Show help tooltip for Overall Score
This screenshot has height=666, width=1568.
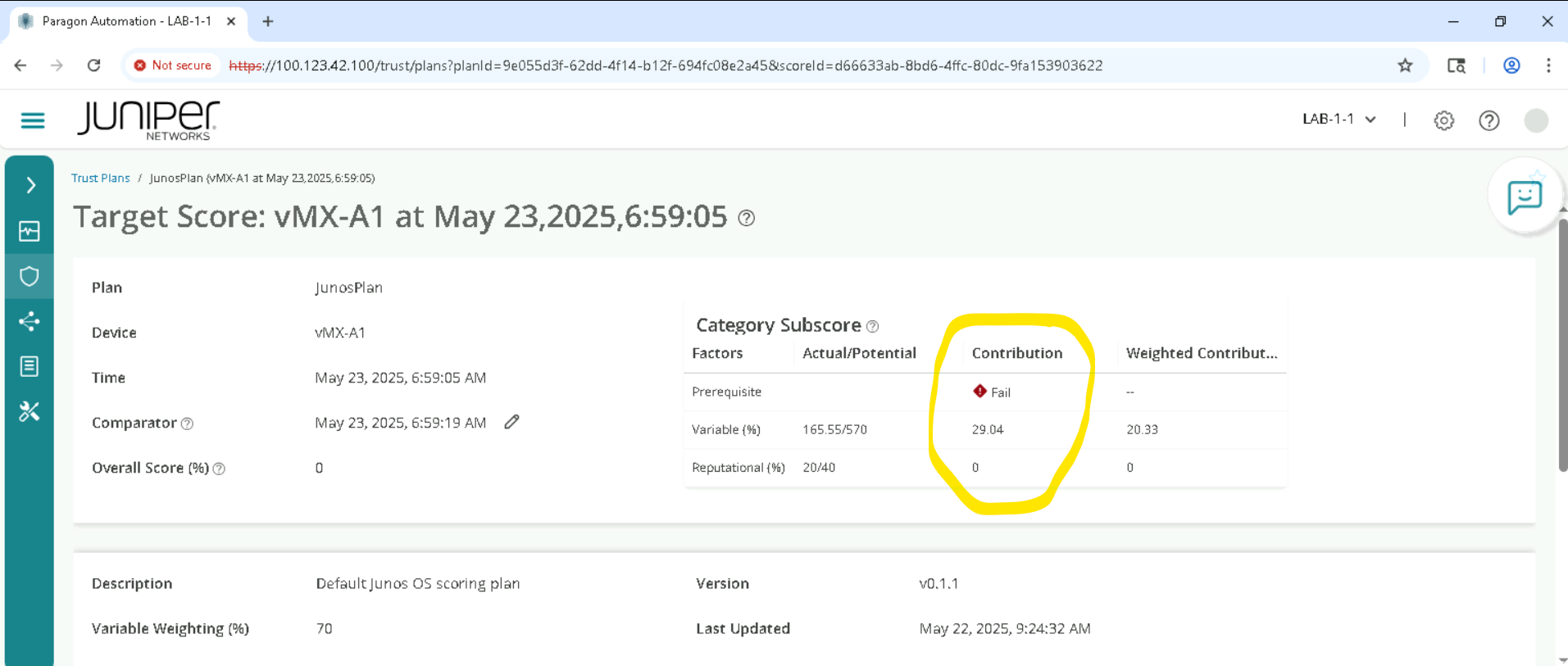(x=219, y=469)
